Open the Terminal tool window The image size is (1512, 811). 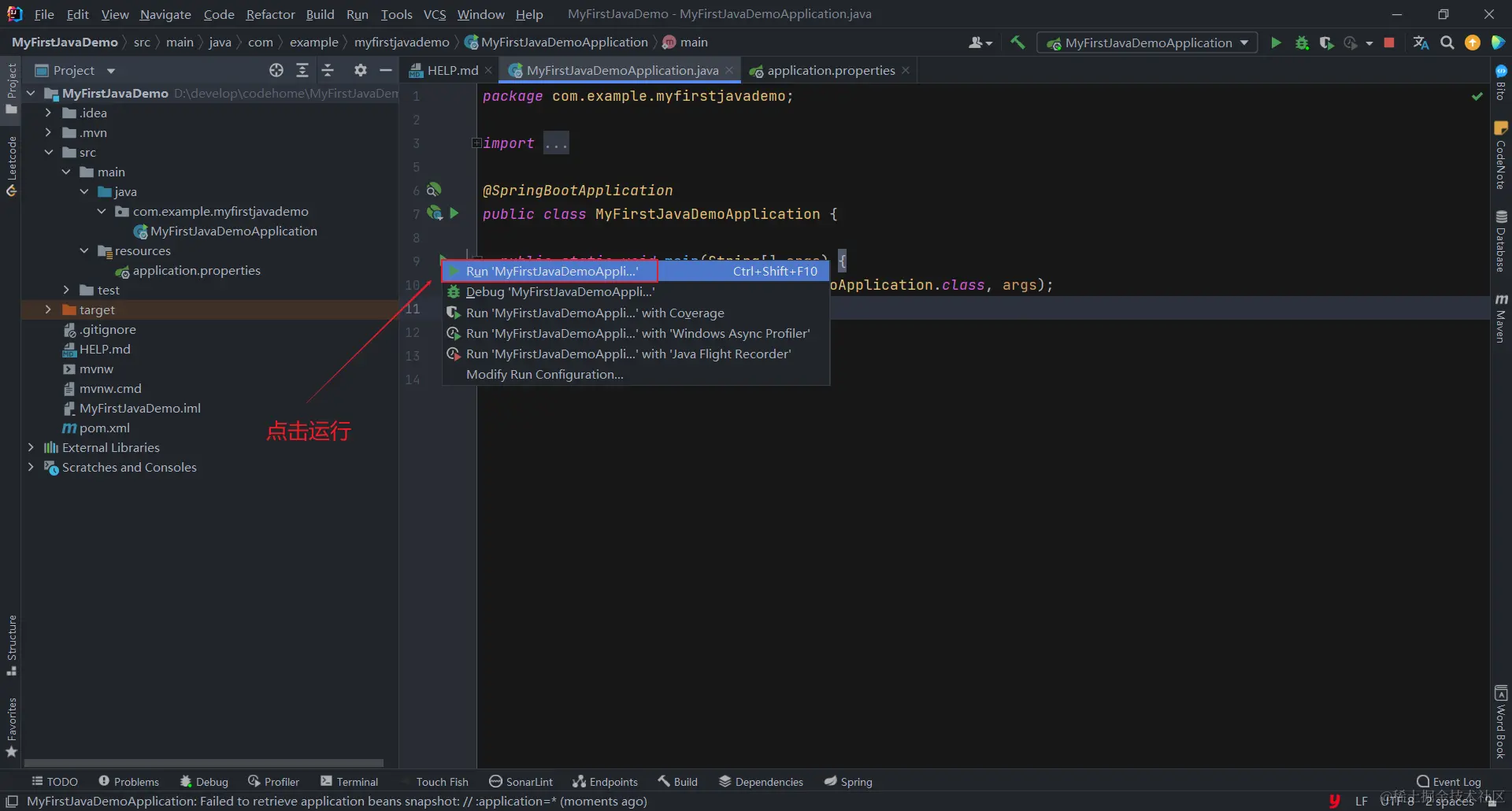[x=349, y=781]
